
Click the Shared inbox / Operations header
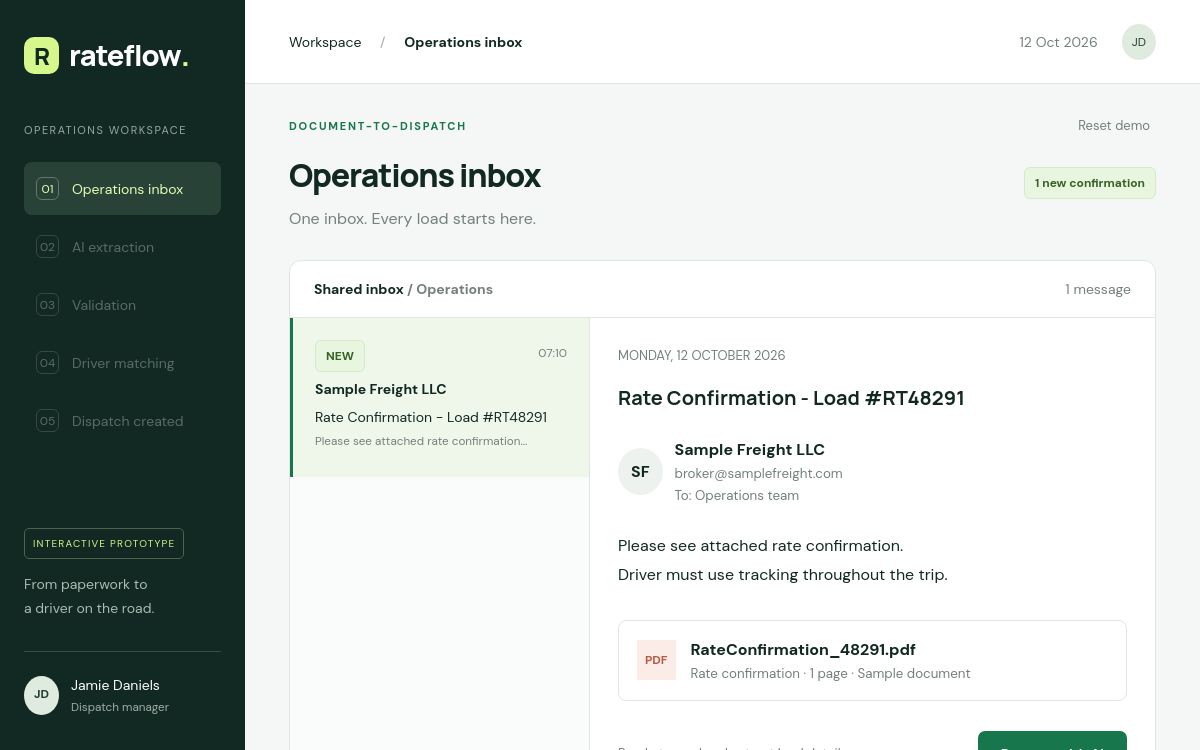pos(403,289)
